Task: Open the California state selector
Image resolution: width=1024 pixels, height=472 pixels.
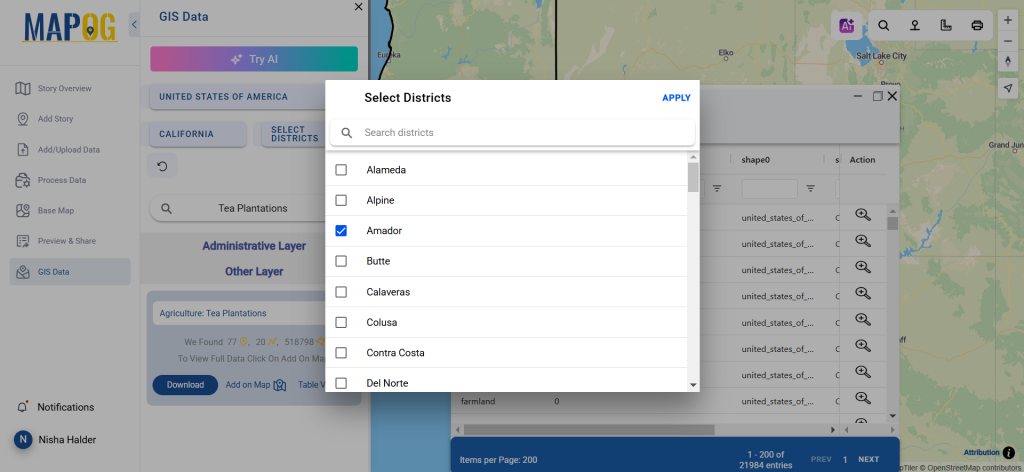Action: 198,134
